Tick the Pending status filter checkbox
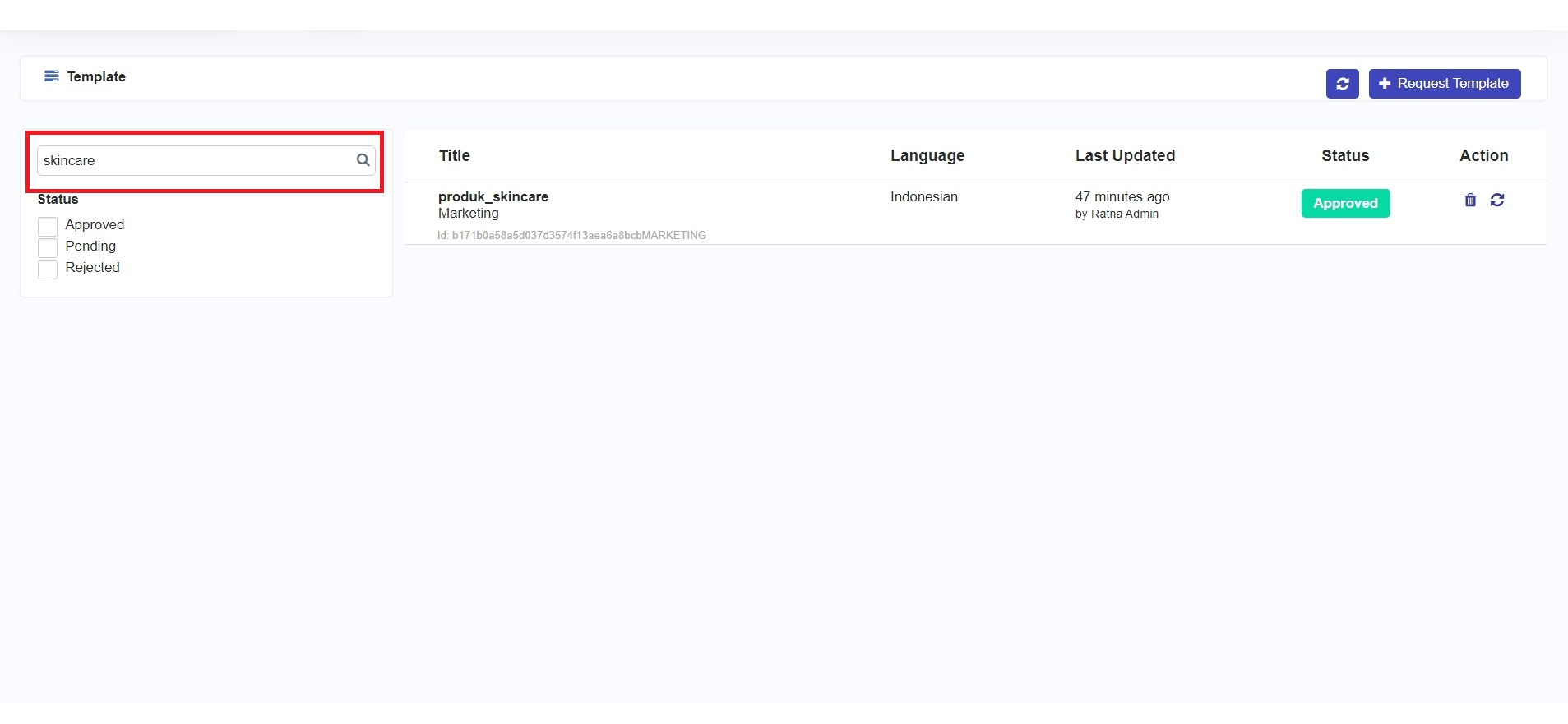1568x724 pixels. coord(48,247)
